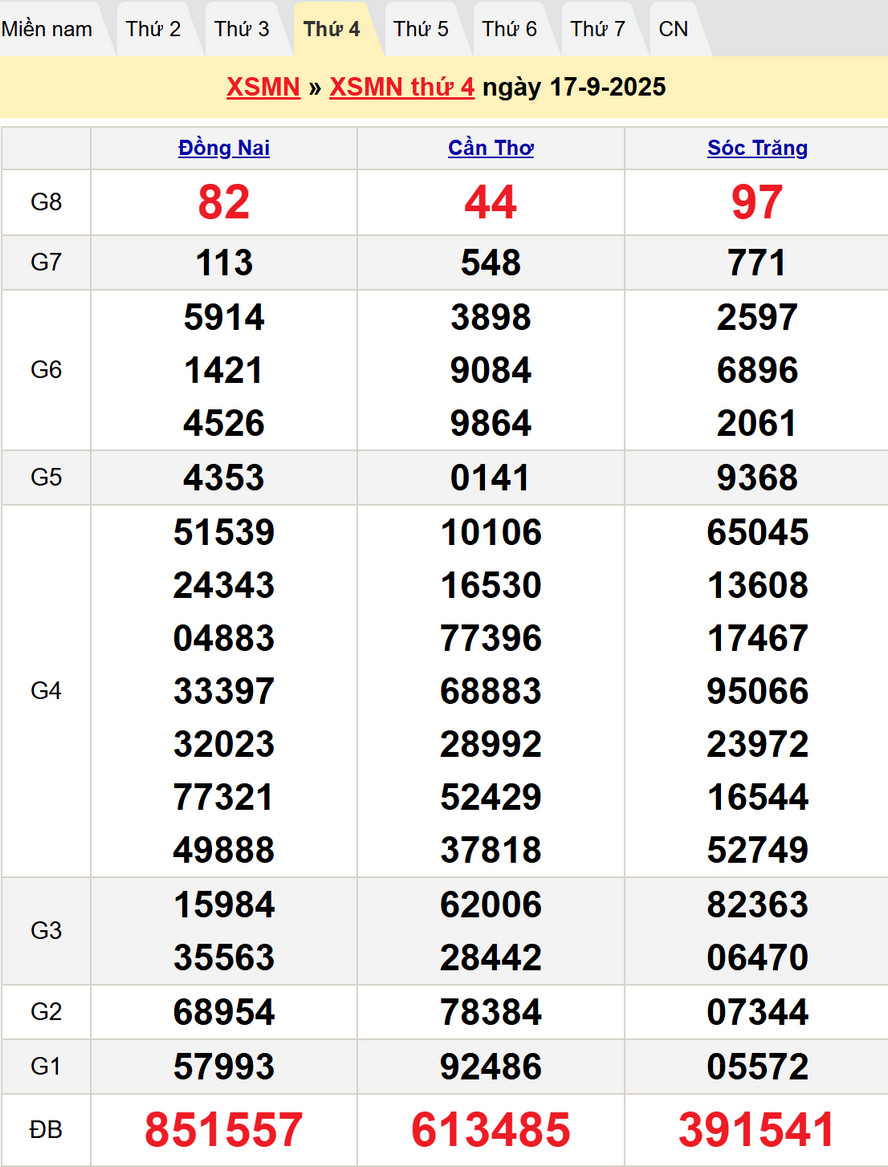Click G5 result 0141
The width and height of the screenshot is (888, 1167).
491,477
